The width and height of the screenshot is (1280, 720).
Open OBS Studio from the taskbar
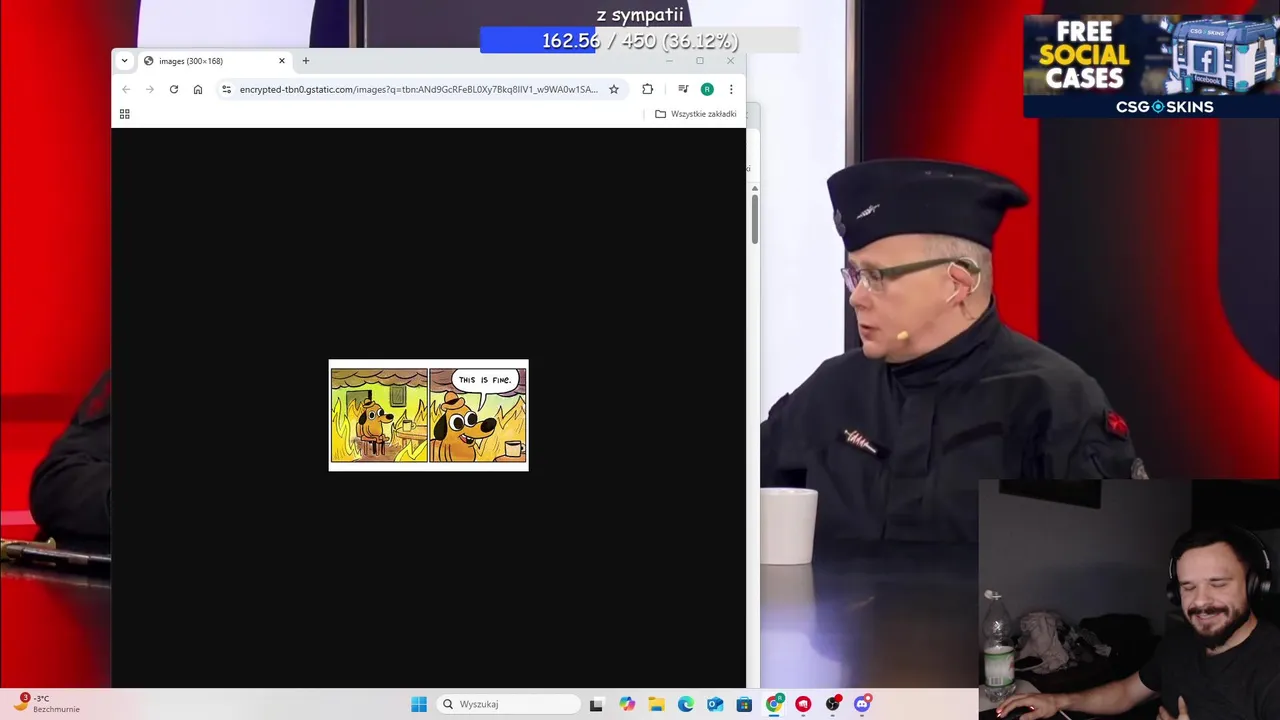(833, 704)
